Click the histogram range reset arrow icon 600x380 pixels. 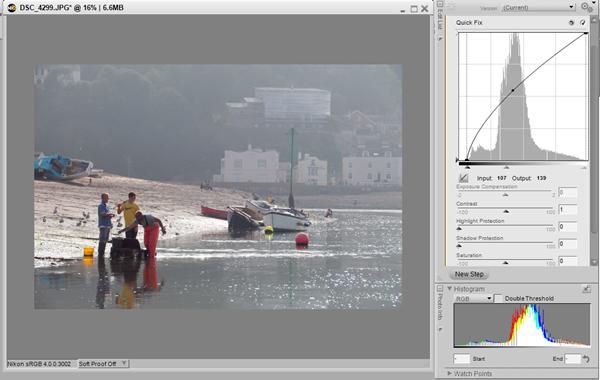pos(586,359)
